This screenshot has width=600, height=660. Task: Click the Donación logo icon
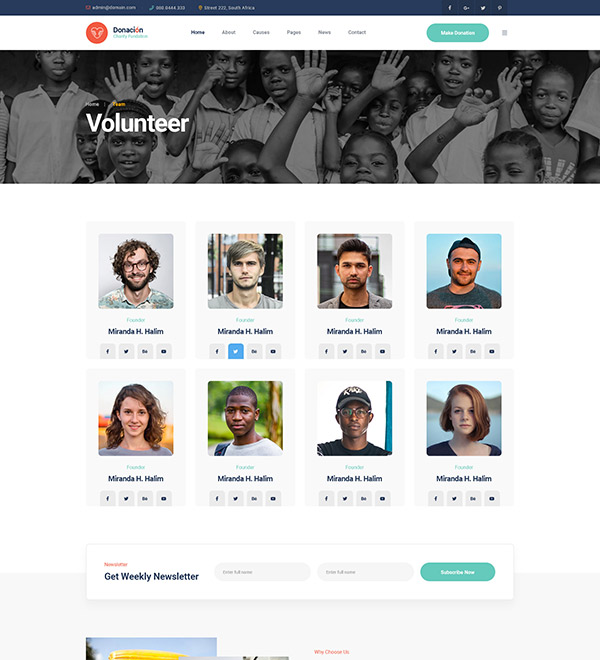coord(97,33)
